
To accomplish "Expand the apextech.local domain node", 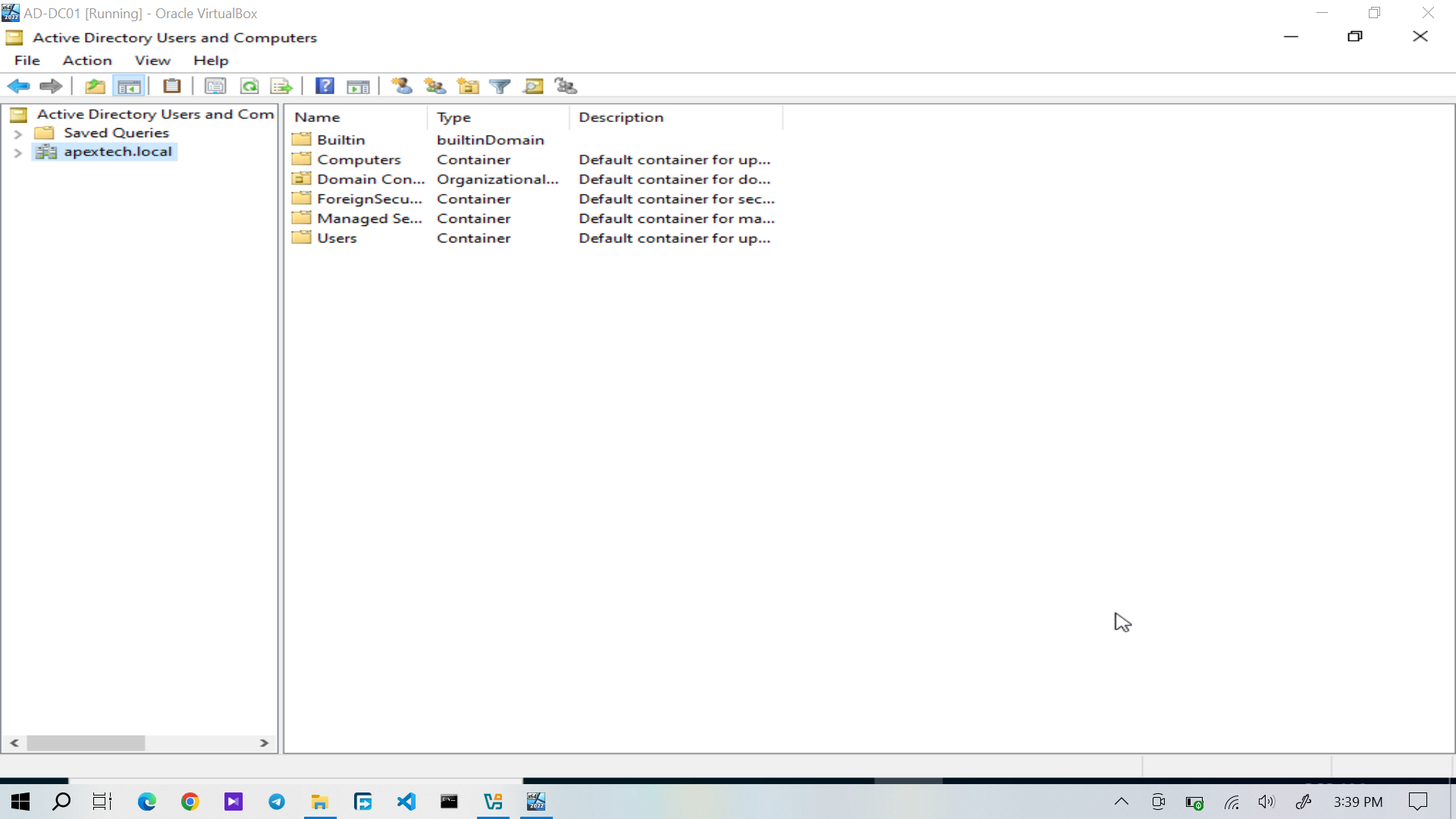I will [x=18, y=153].
